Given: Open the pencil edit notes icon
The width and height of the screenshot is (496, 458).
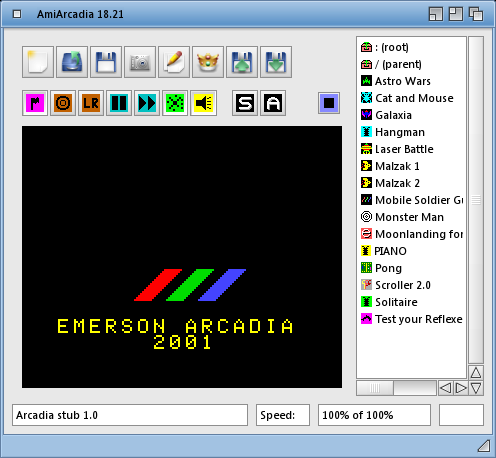Looking at the screenshot, I should 174,62.
